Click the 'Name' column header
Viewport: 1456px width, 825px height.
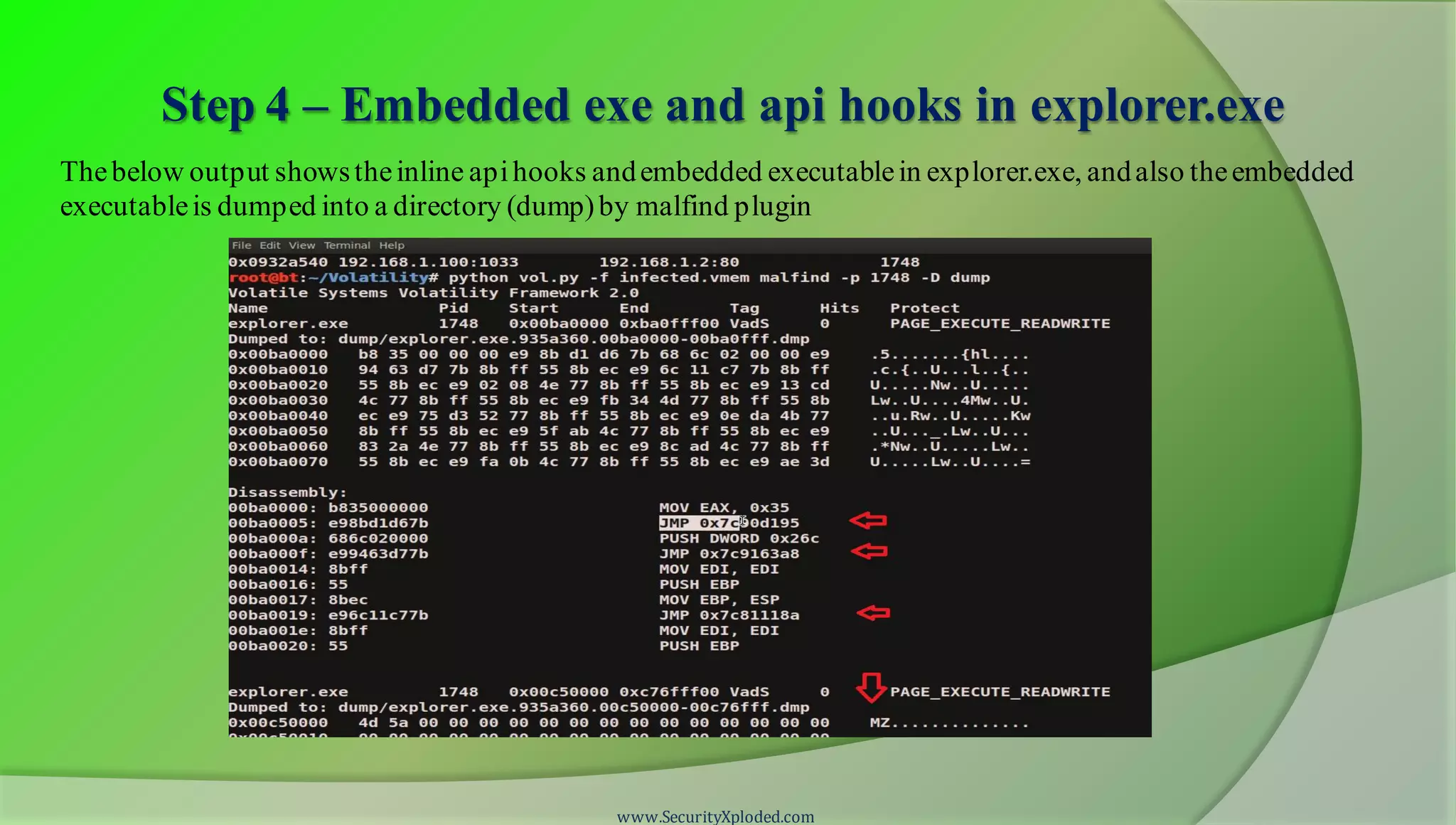pos(248,309)
